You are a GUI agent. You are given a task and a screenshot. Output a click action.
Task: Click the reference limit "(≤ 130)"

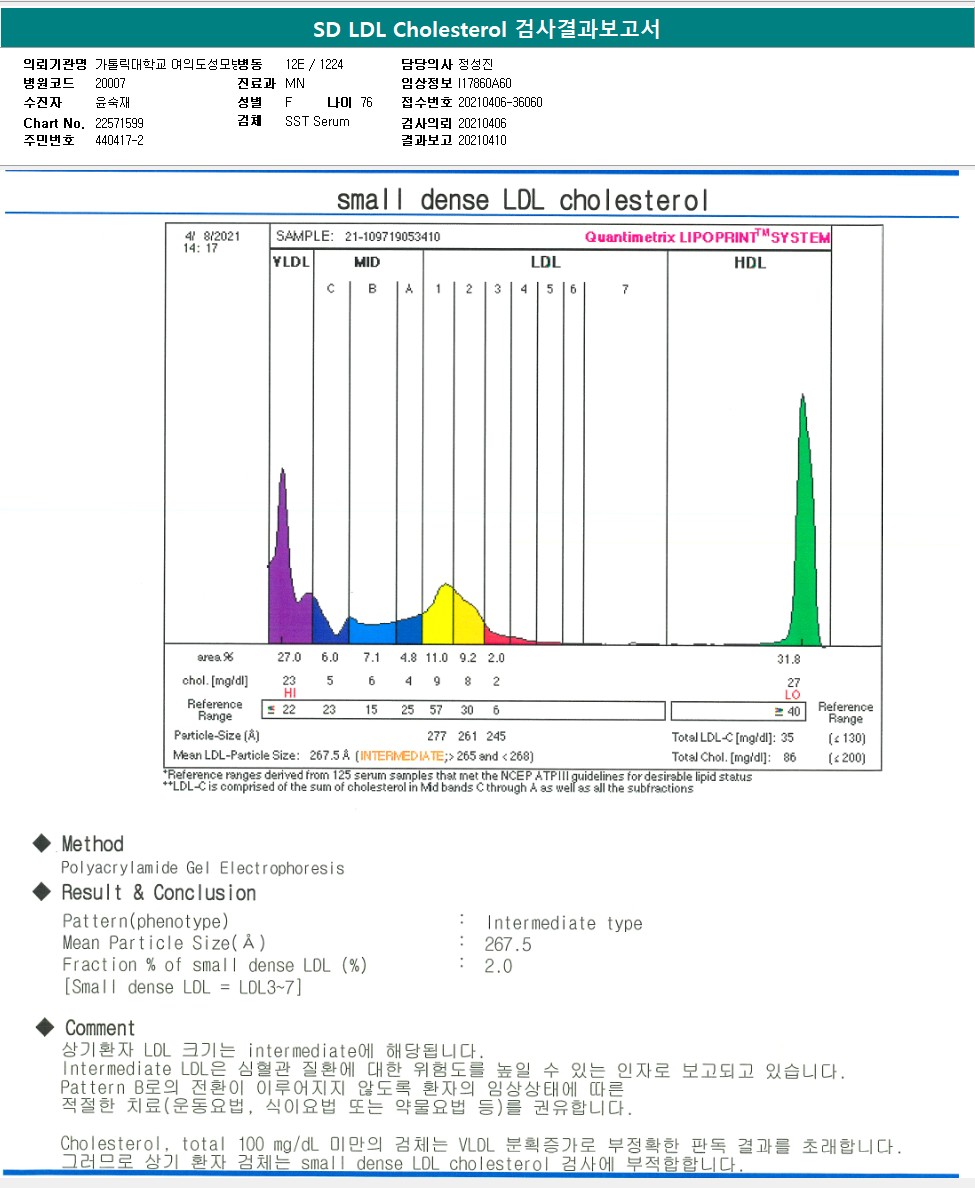[847, 738]
